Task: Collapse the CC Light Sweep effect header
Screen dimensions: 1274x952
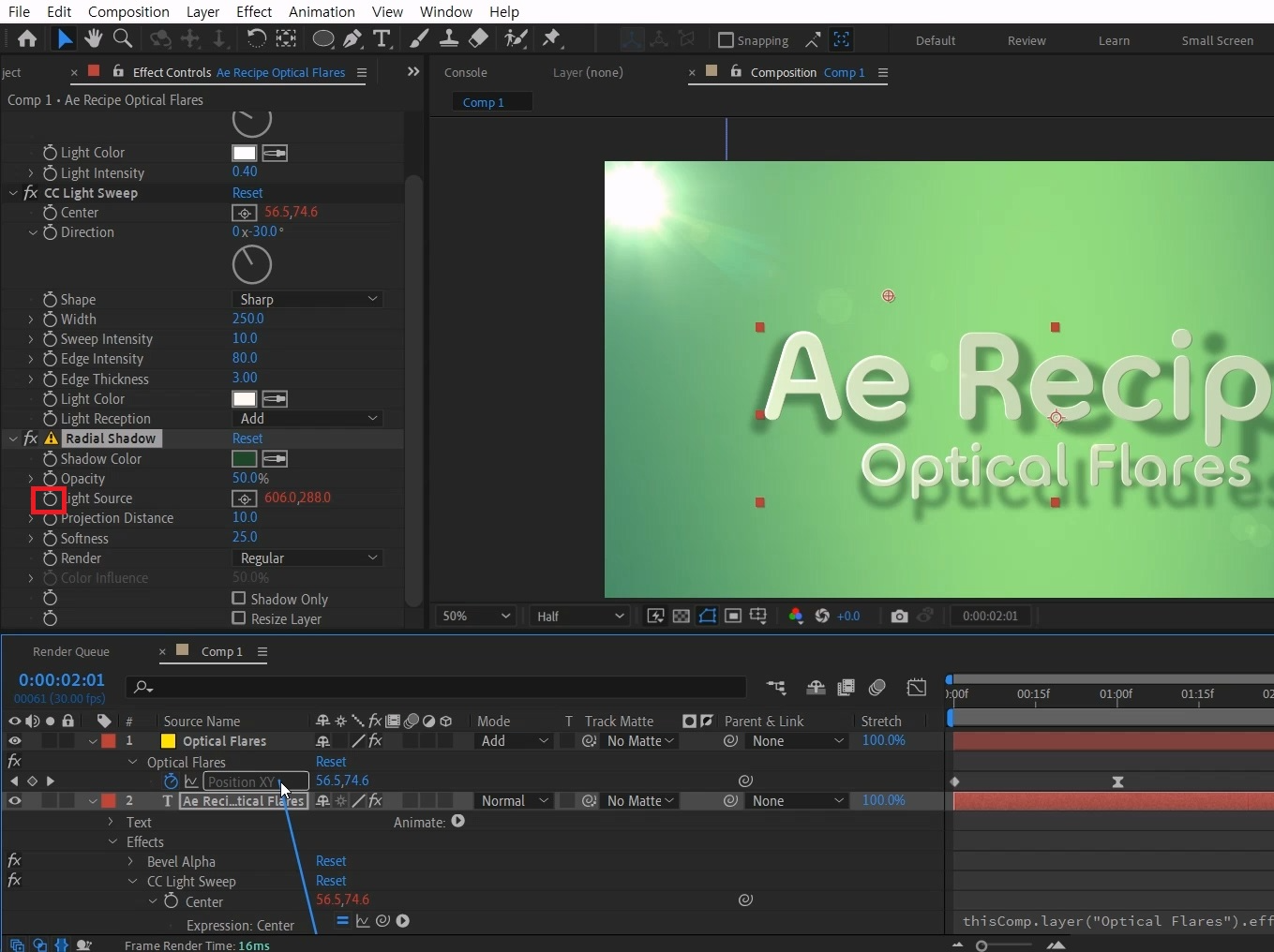Action: (14, 193)
